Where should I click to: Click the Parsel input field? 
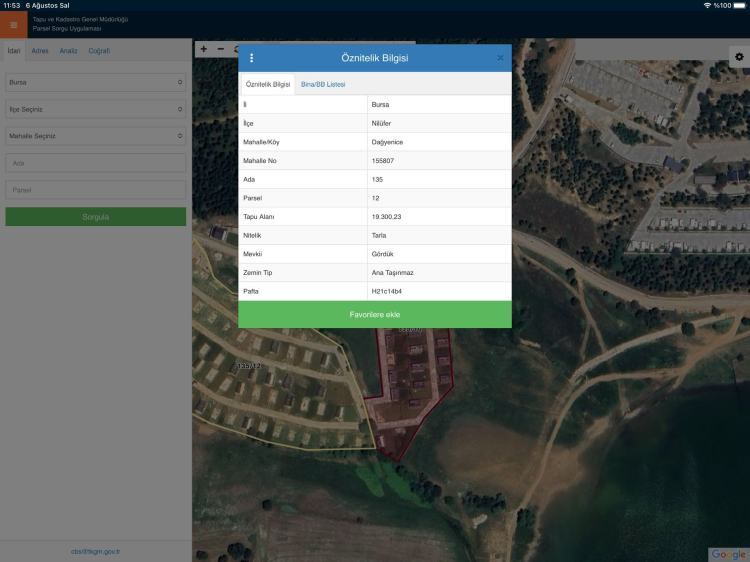click(x=95, y=189)
